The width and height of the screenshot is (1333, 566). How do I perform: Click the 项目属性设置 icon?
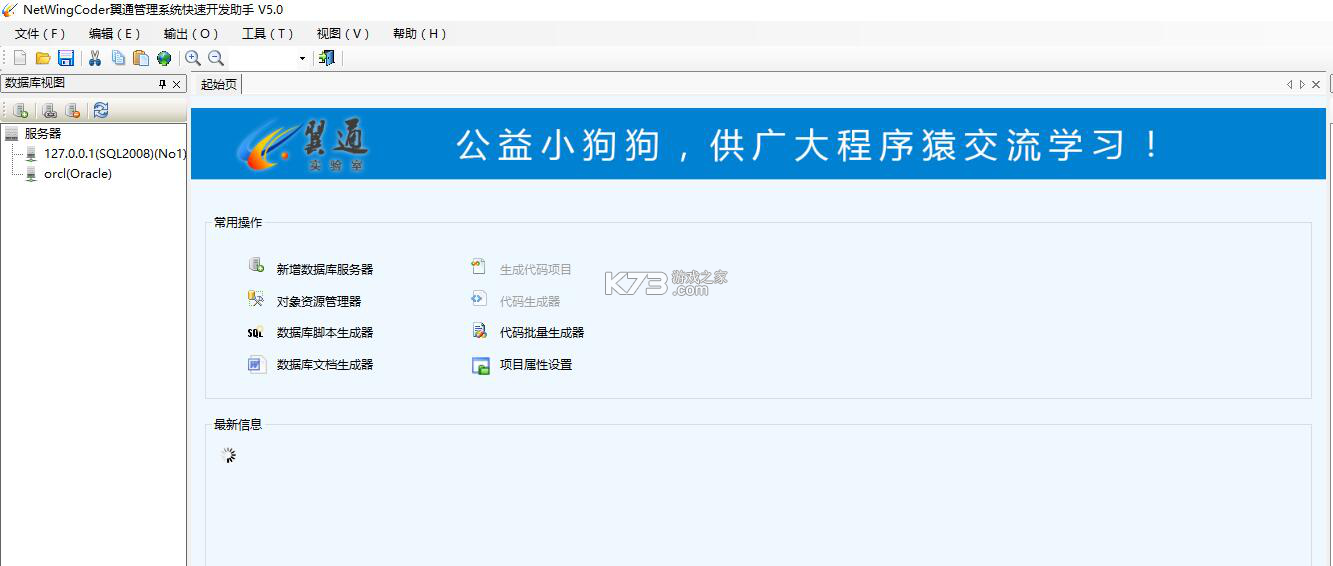pos(480,366)
